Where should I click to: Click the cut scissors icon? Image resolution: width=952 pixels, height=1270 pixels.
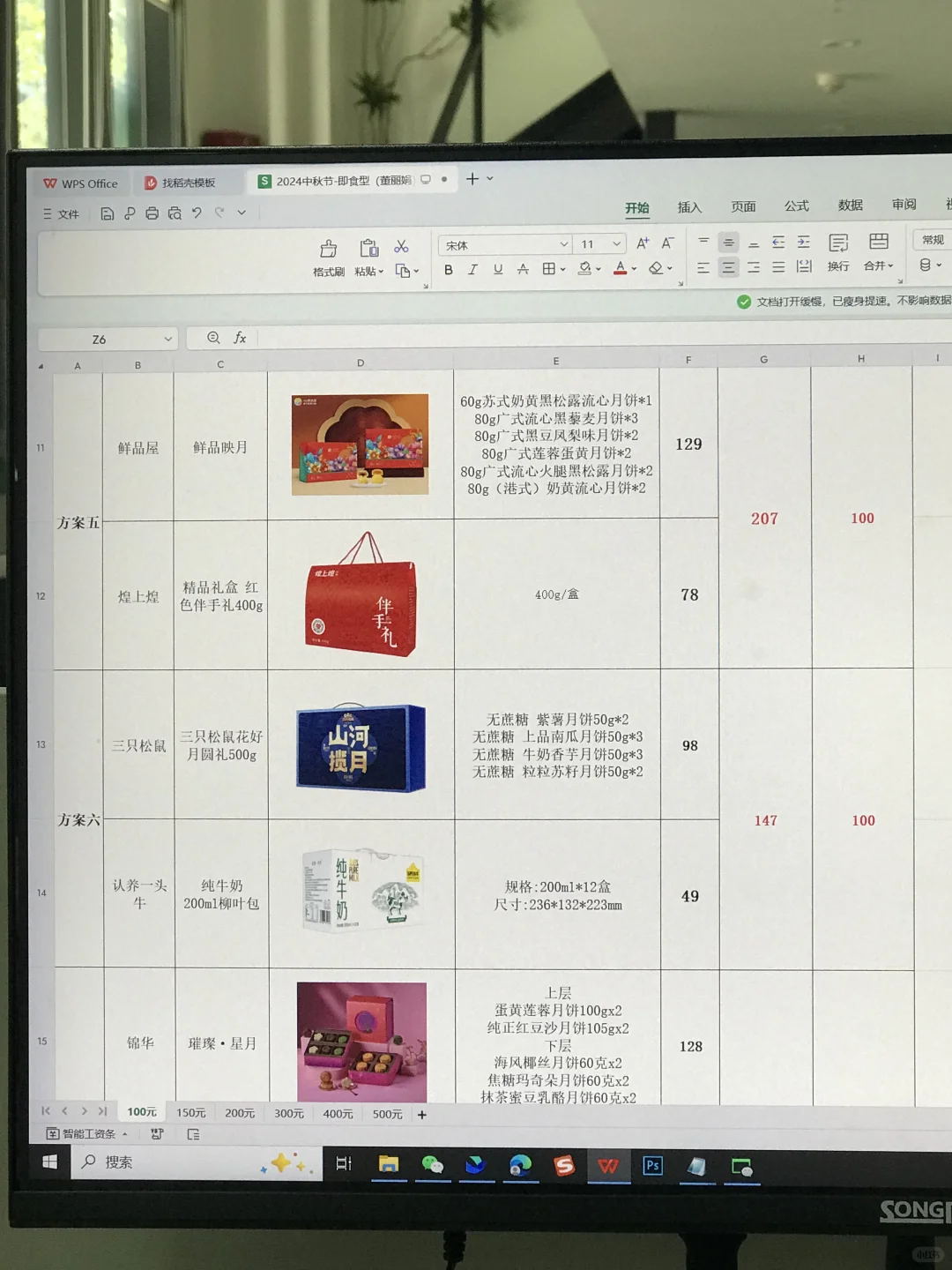point(402,247)
